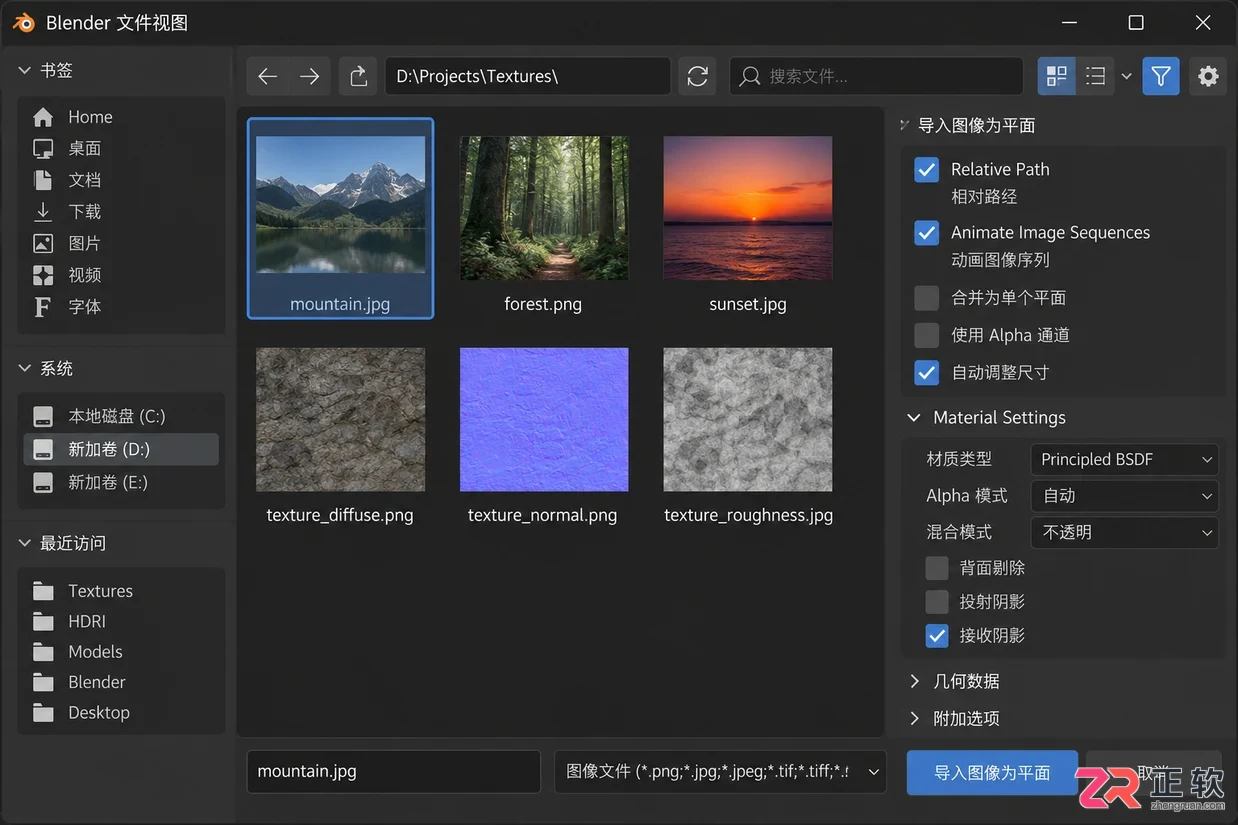Viewport: 1238px width, 825px height.
Task: Click the Models recent folder icon
Action: 43,652
